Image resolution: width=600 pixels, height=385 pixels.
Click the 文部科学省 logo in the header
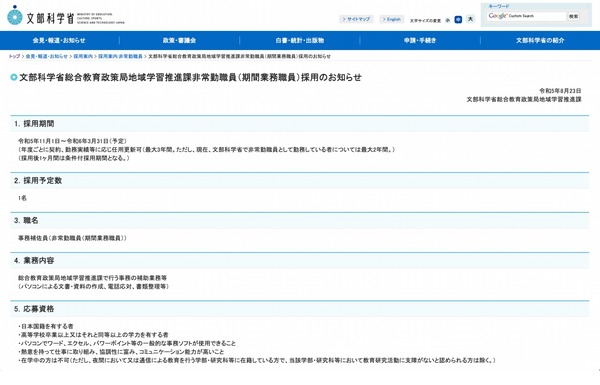click(x=65, y=17)
